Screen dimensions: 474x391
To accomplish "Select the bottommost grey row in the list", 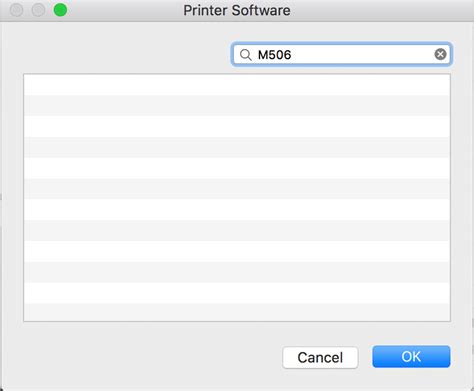I will coord(237,312).
